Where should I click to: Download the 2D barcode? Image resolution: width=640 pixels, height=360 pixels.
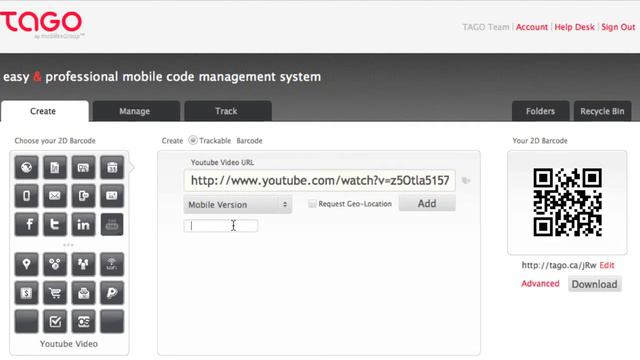(x=594, y=284)
